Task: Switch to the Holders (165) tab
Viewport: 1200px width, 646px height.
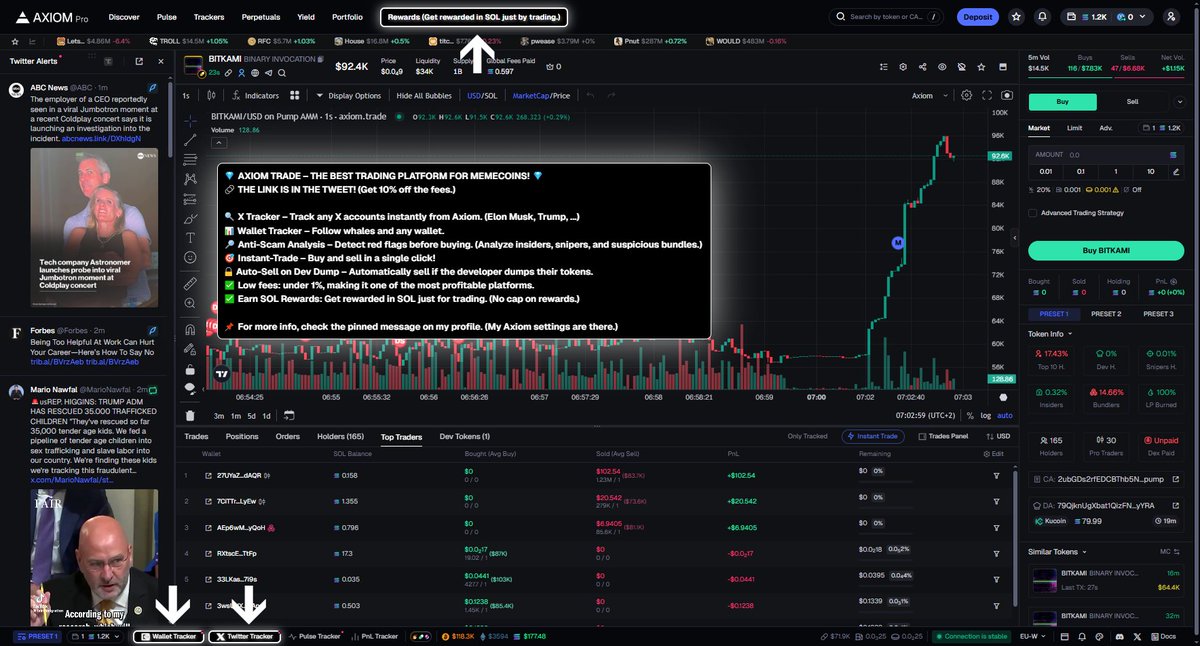Action: click(x=340, y=437)
